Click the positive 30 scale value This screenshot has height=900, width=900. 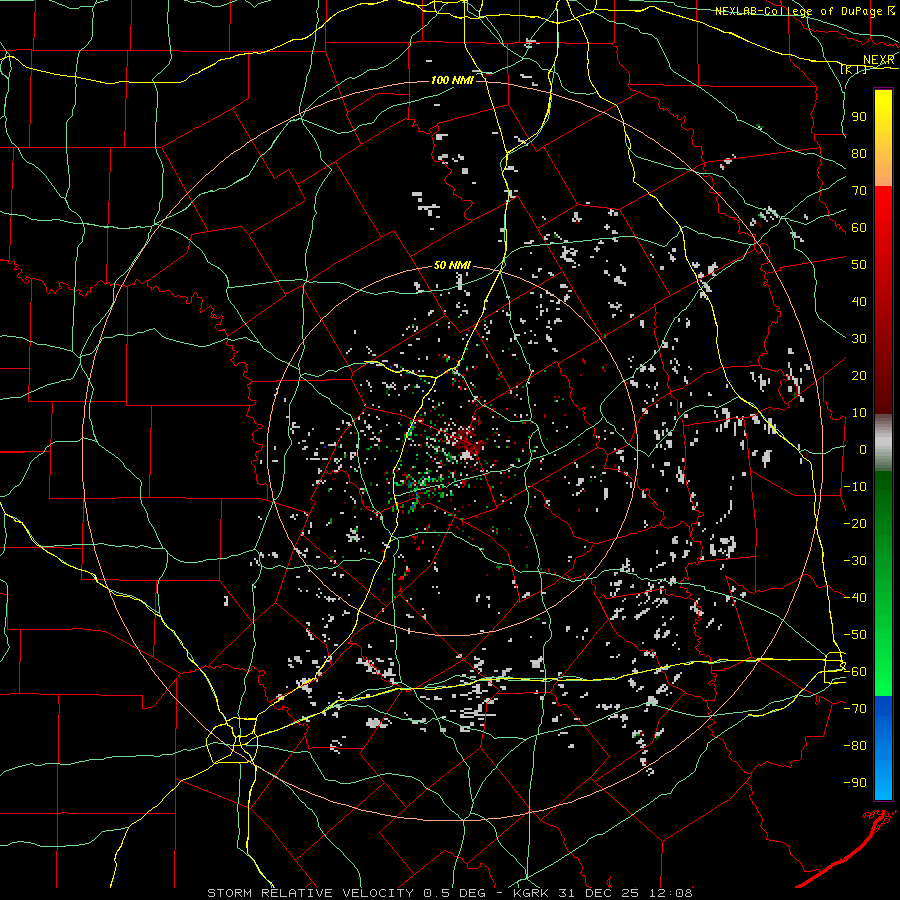[x=859, y=339]
